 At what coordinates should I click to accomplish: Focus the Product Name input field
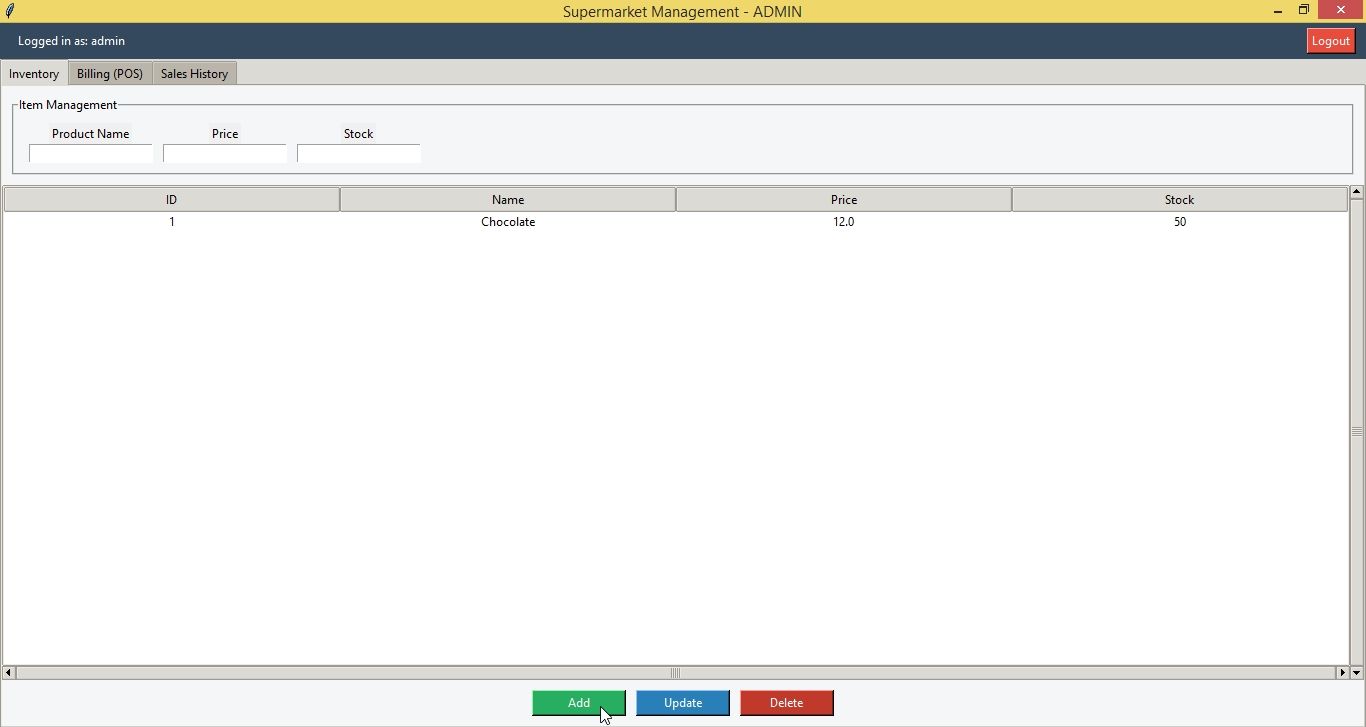click(x=91, y=154)
